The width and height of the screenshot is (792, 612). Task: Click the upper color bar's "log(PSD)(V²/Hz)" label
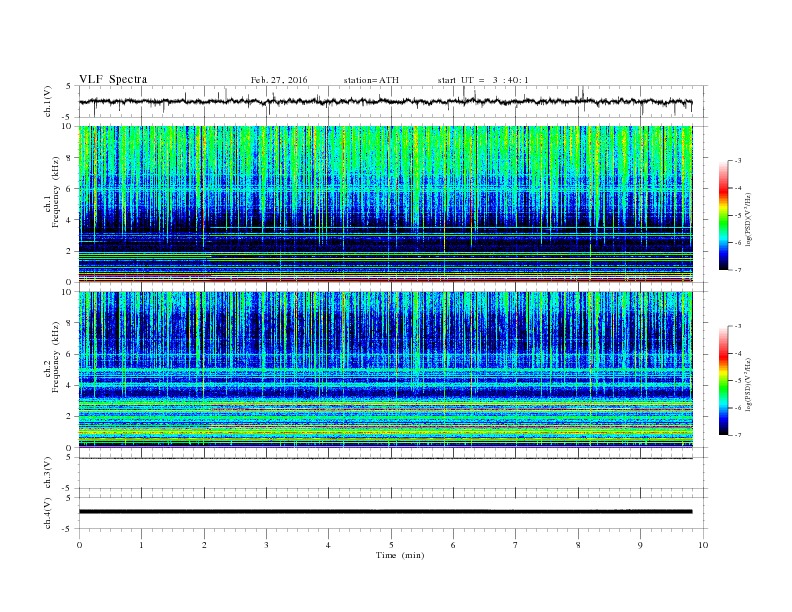[748, 220]
